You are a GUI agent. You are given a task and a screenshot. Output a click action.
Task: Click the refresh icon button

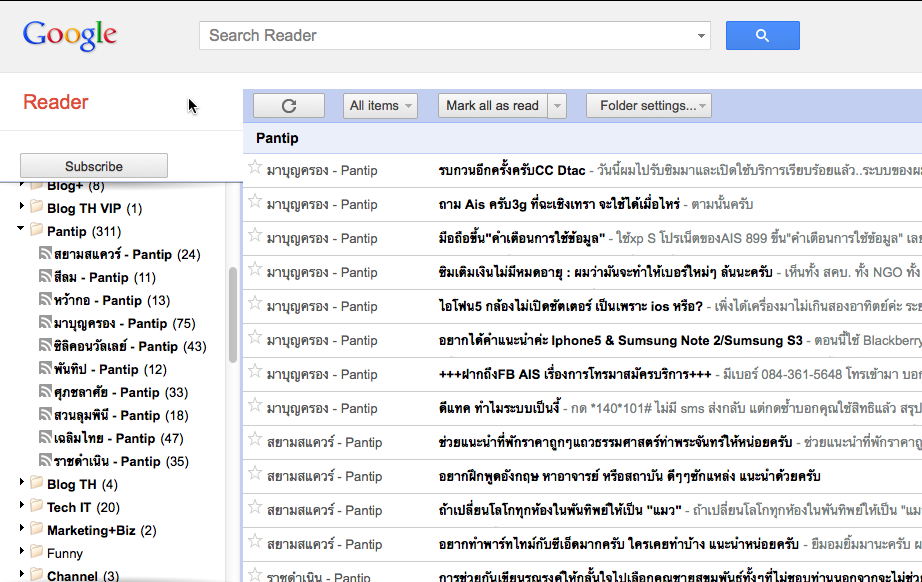click(289, 106)
